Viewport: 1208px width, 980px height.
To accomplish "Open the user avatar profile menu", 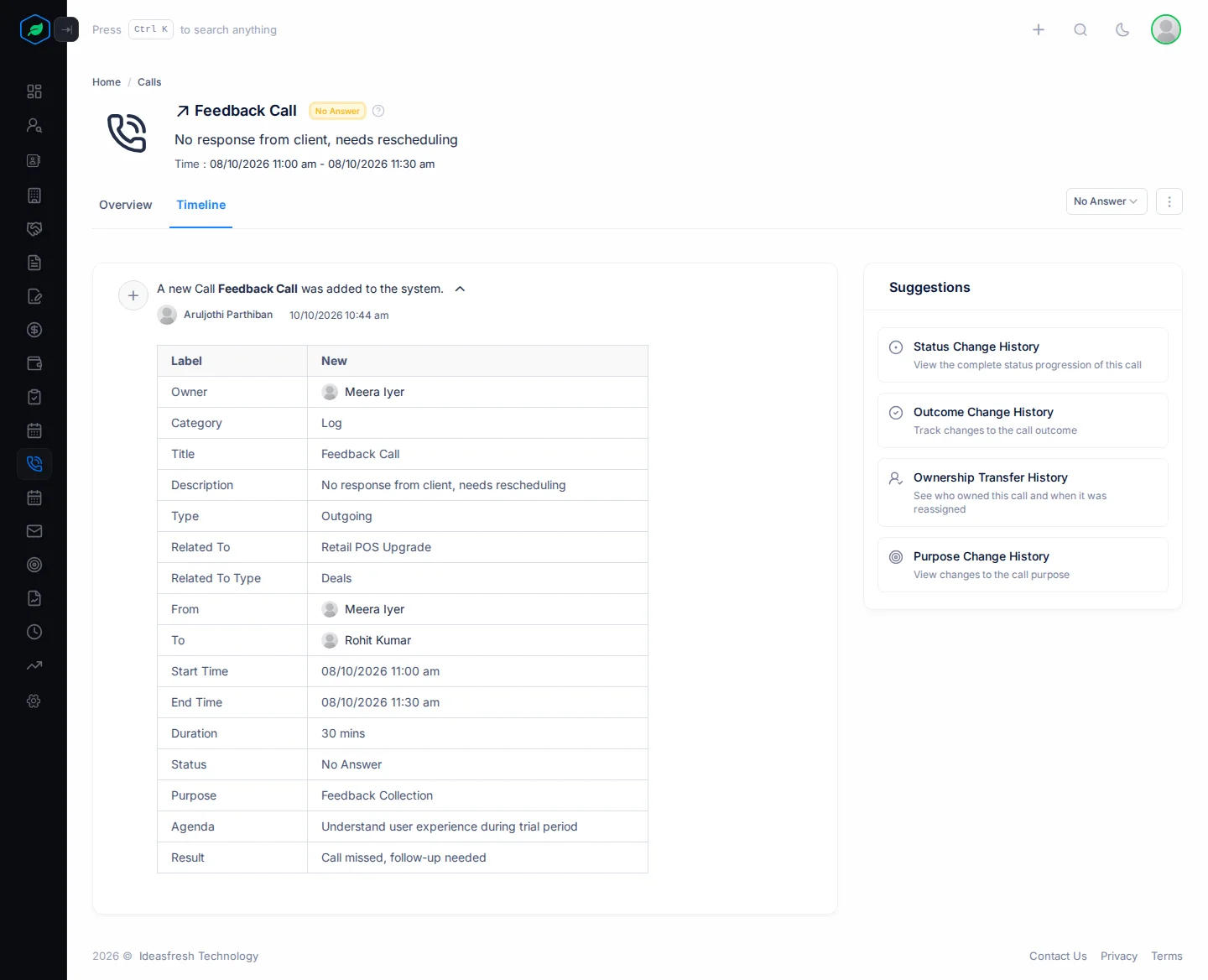I will pos(1166,29).
